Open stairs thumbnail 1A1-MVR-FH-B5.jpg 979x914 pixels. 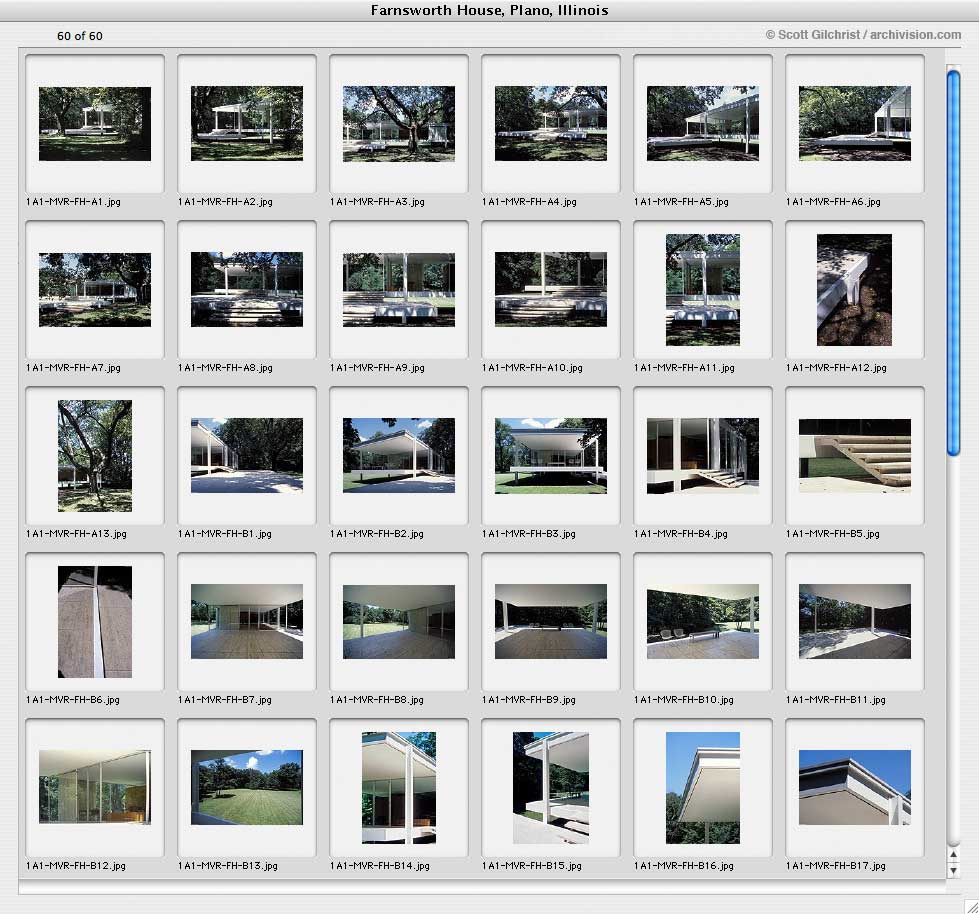point(855,456)
